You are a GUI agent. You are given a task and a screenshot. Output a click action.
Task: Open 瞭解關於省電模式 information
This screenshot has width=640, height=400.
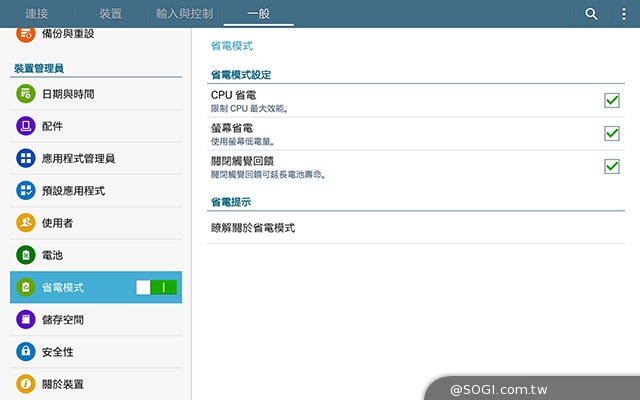[253, 228]
